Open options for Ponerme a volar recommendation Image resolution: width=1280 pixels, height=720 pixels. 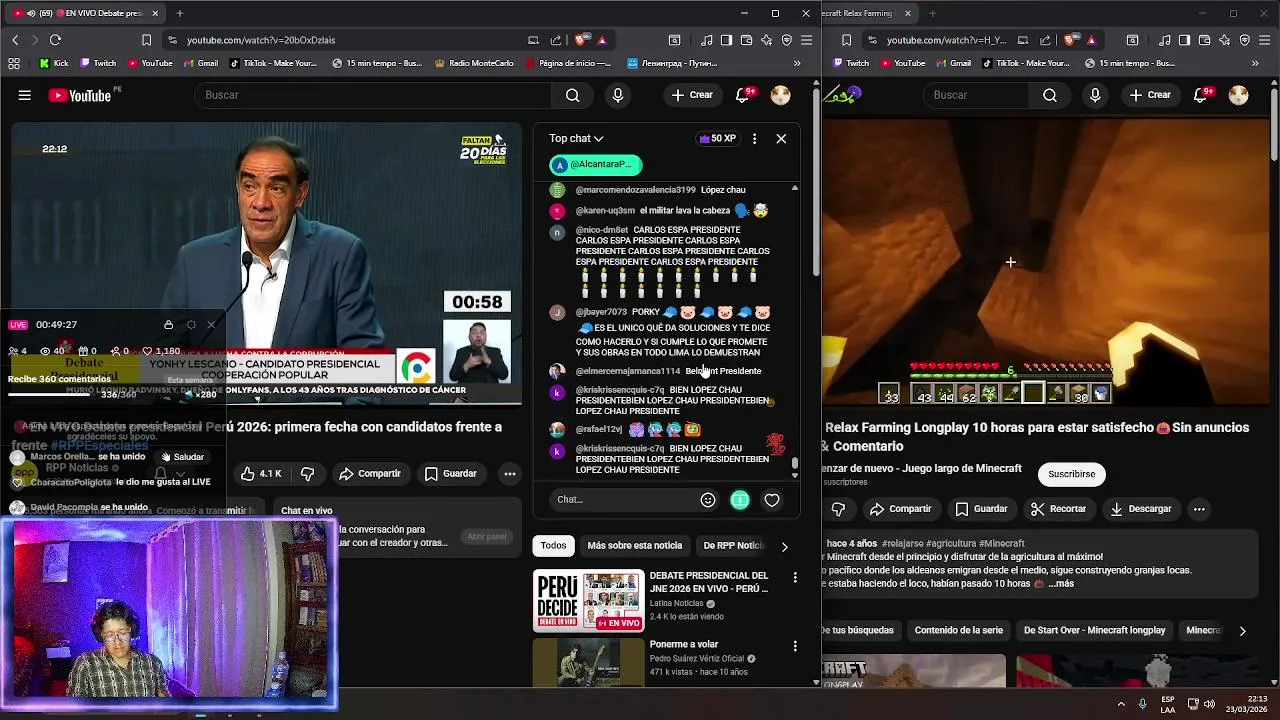pos(795,647)
